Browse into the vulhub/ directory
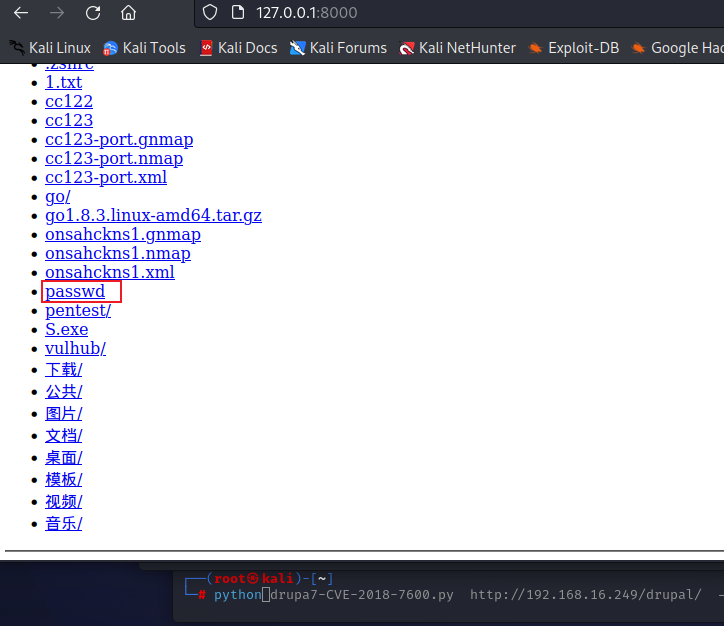The image size is (724, 626). tap(75, 348)
